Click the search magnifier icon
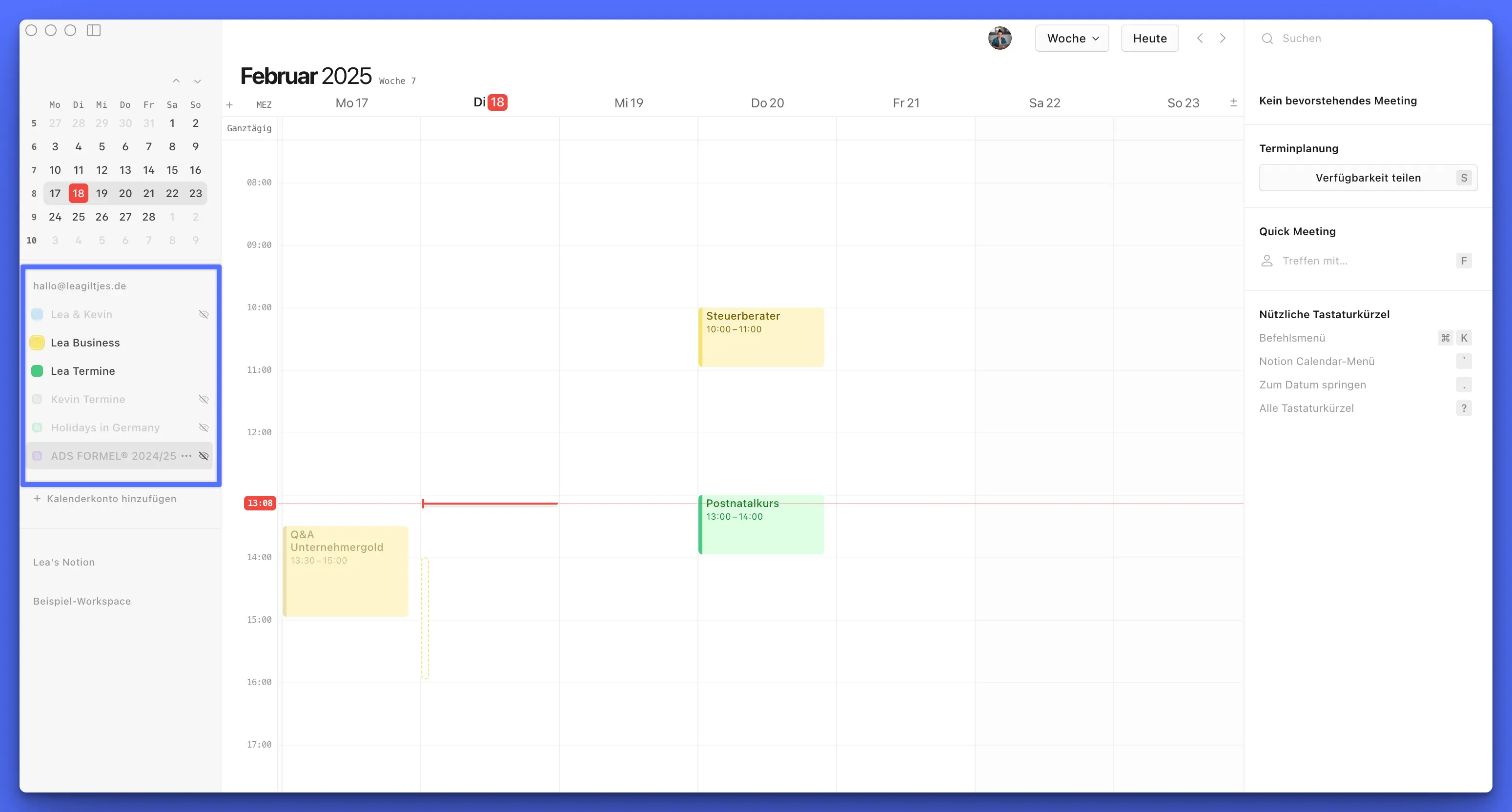This screenshot has height=812, width=1512. pyautogui.click(x=1267, y=39)
